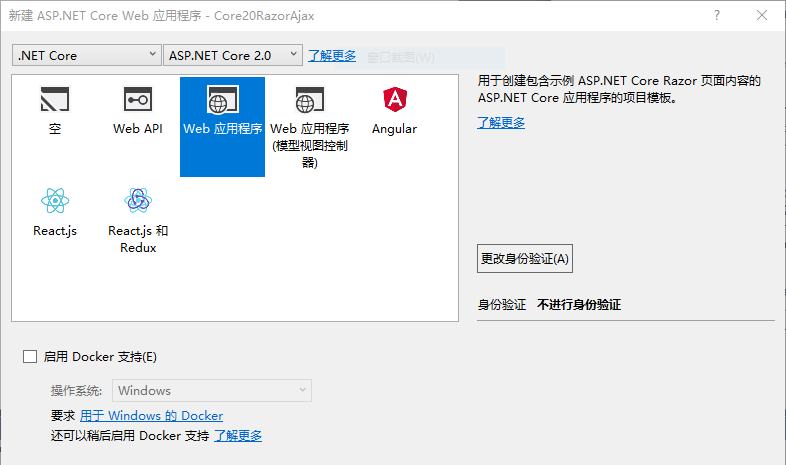This screenshot has width=786, height=465.
Task: Choose the Web API template icon
Action: [138, 100]
